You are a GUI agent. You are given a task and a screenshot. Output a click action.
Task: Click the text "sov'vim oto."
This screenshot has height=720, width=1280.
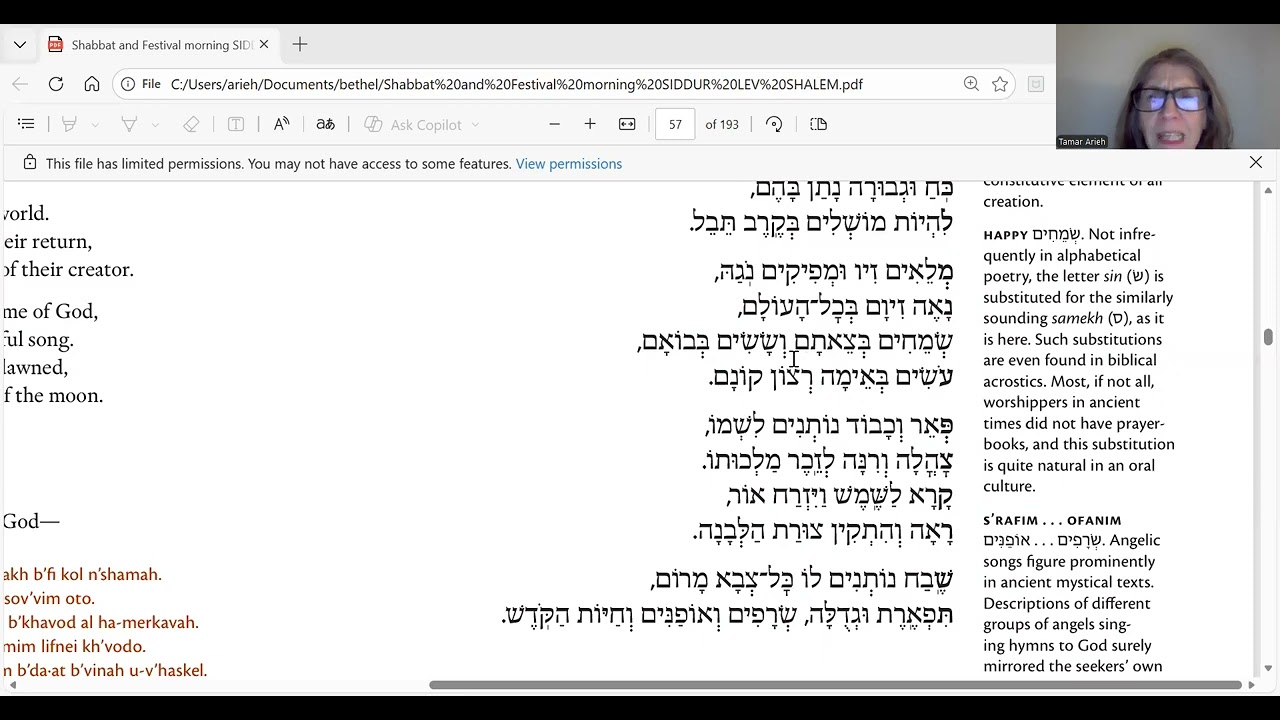pyautogui.click(x=49, y=598)
